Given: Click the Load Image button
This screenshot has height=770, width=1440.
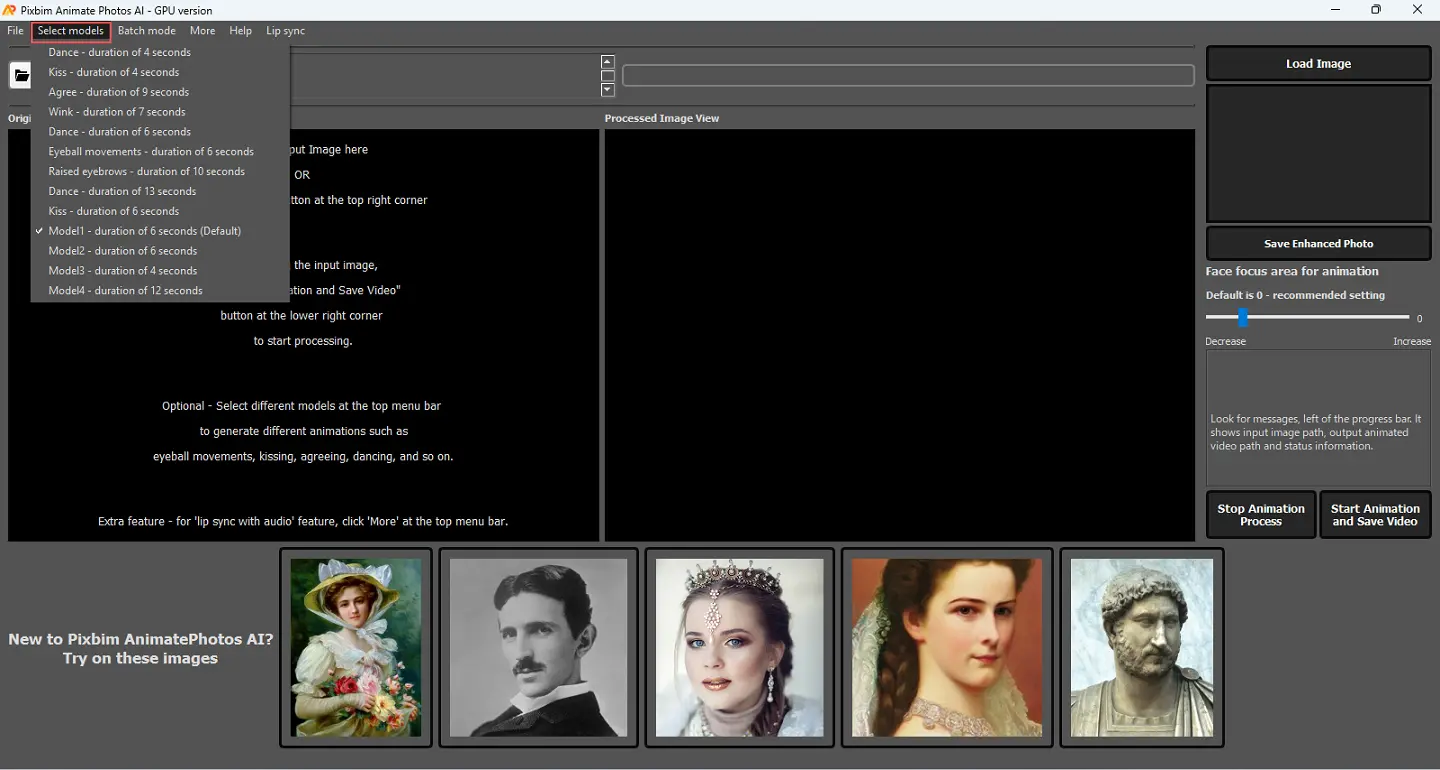Looking at the screenshot, I should coord(1318,63).
